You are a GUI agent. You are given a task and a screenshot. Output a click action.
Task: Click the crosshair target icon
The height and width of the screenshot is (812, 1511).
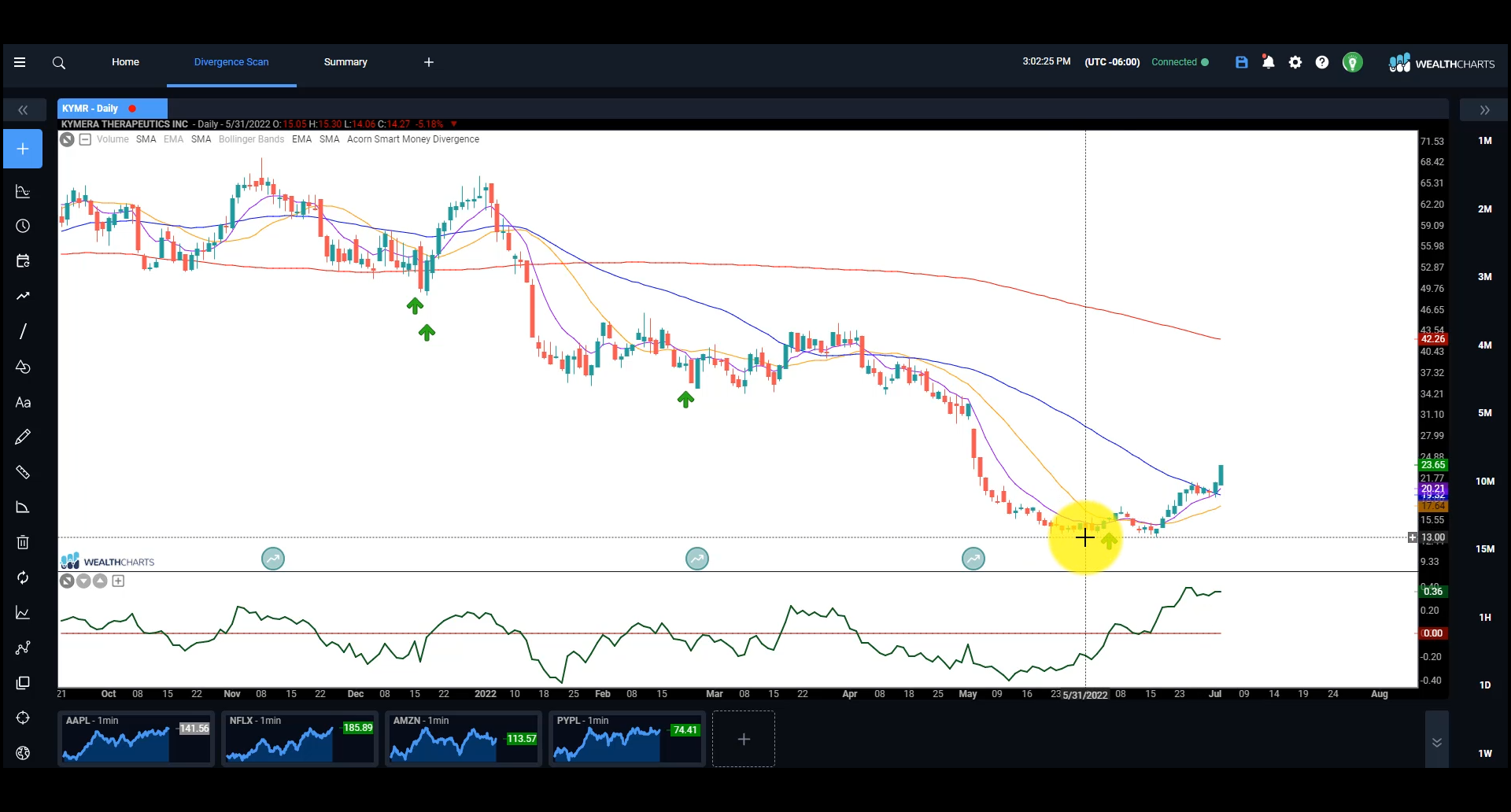click(x=23, y=718)
